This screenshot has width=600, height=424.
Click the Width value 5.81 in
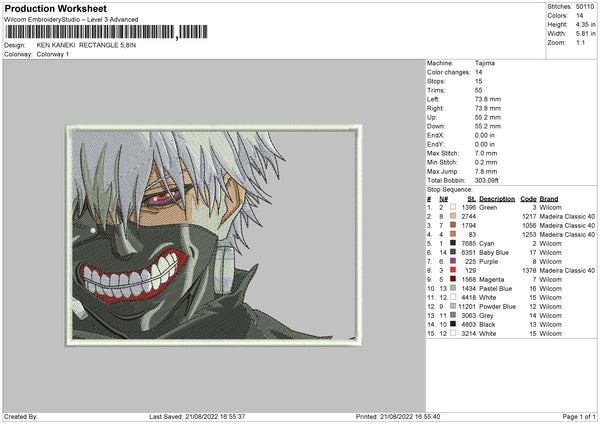point(585,34)
